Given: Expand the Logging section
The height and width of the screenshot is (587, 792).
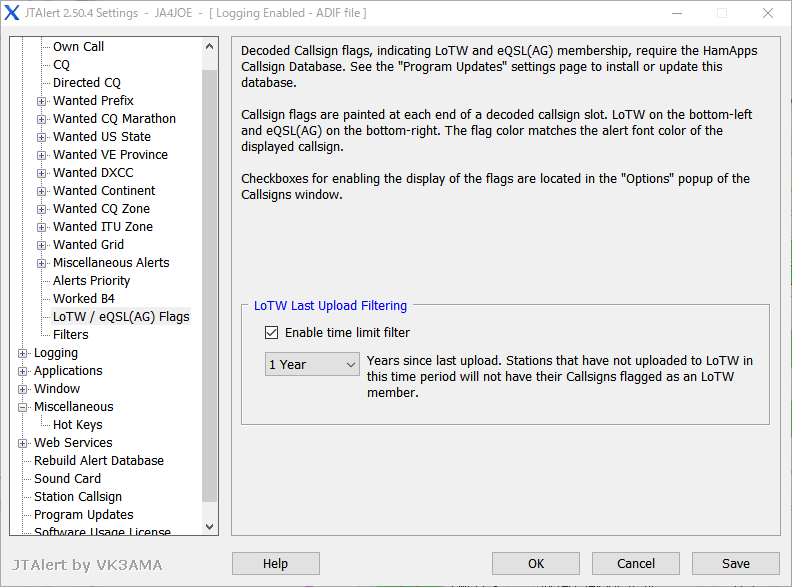Looking at the screenshot, I should [22, 353].
